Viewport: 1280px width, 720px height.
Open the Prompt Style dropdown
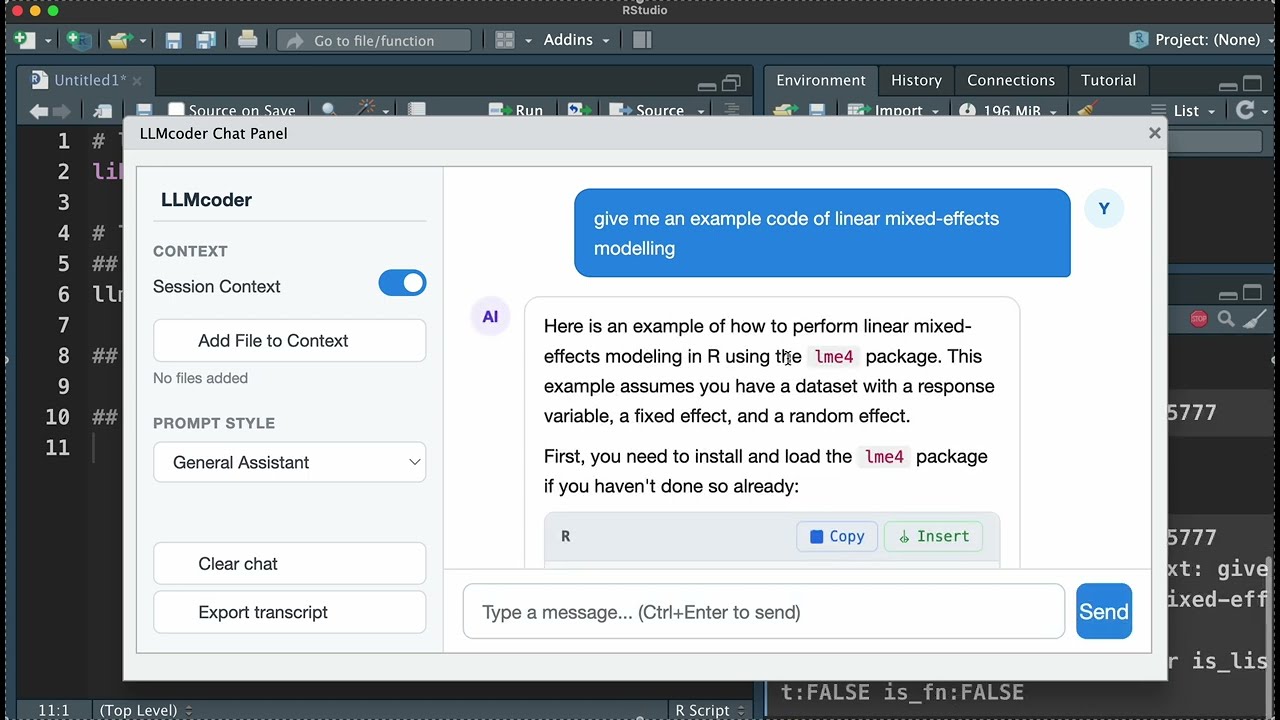(x=290, y=462)
